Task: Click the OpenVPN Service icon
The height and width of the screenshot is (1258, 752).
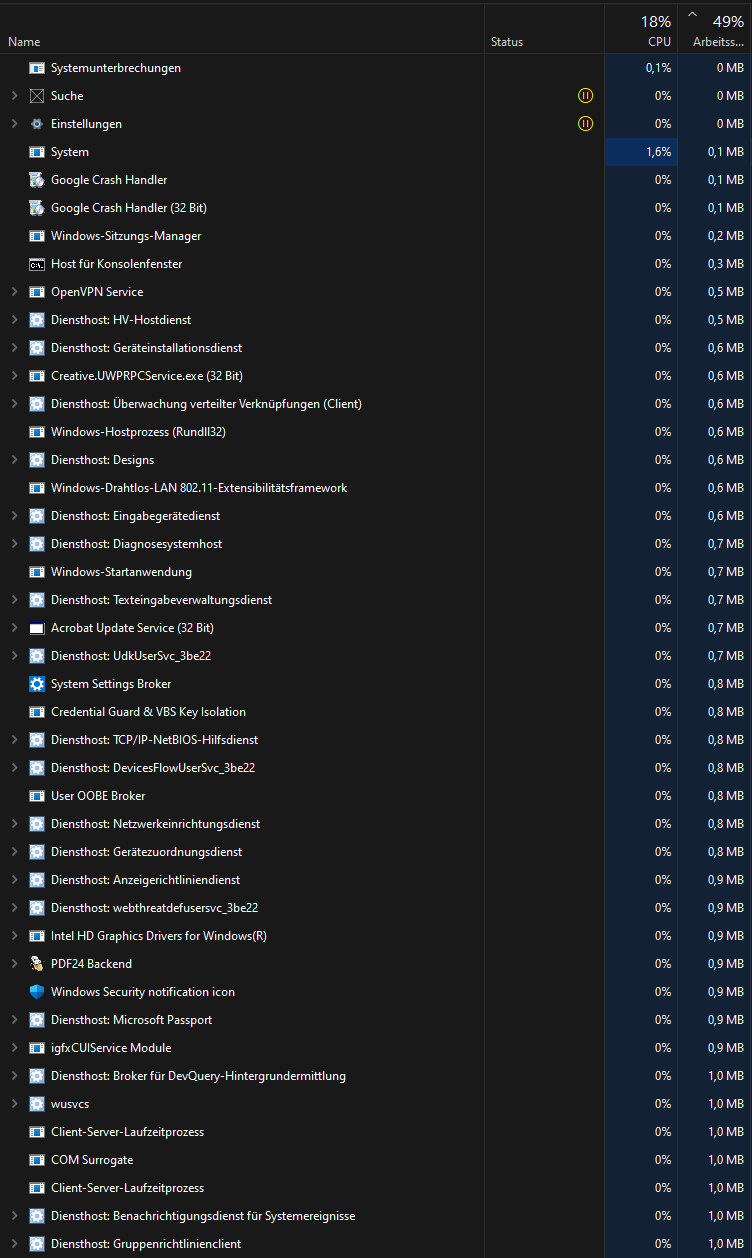Action: [37, 292]
